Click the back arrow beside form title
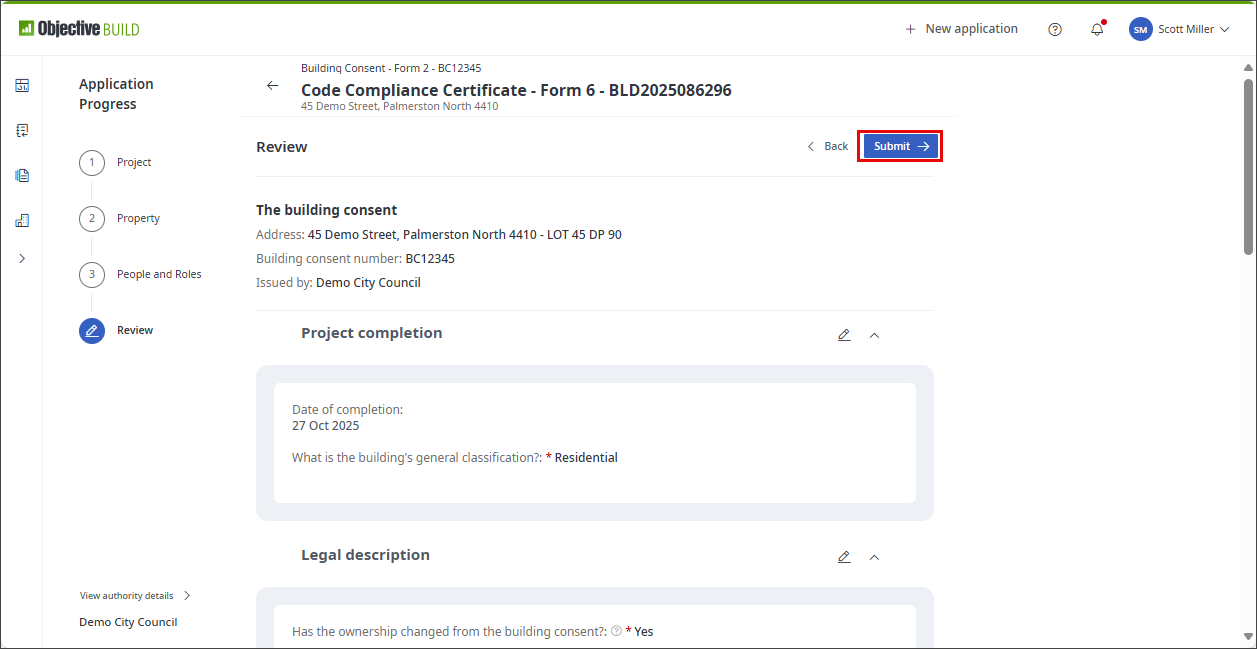 (x=272, y=86)
